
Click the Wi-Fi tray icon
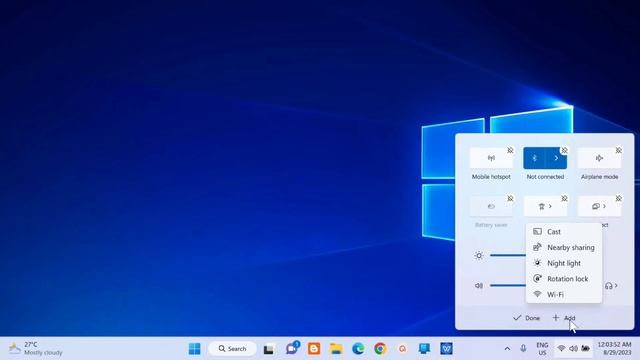[561, 349]
